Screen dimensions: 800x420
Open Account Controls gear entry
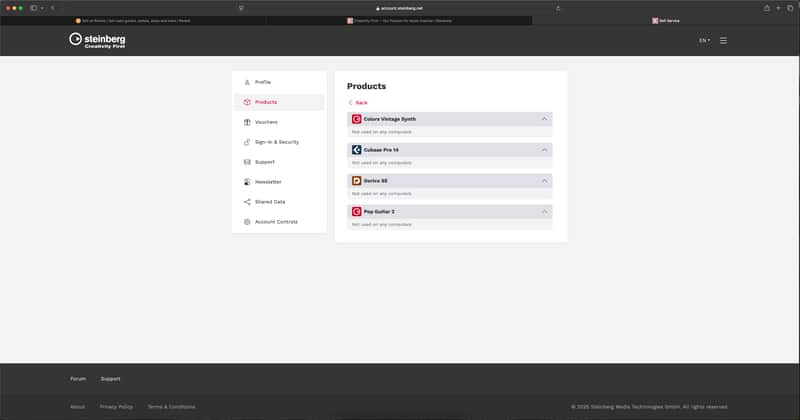click(x=276, y=221)
